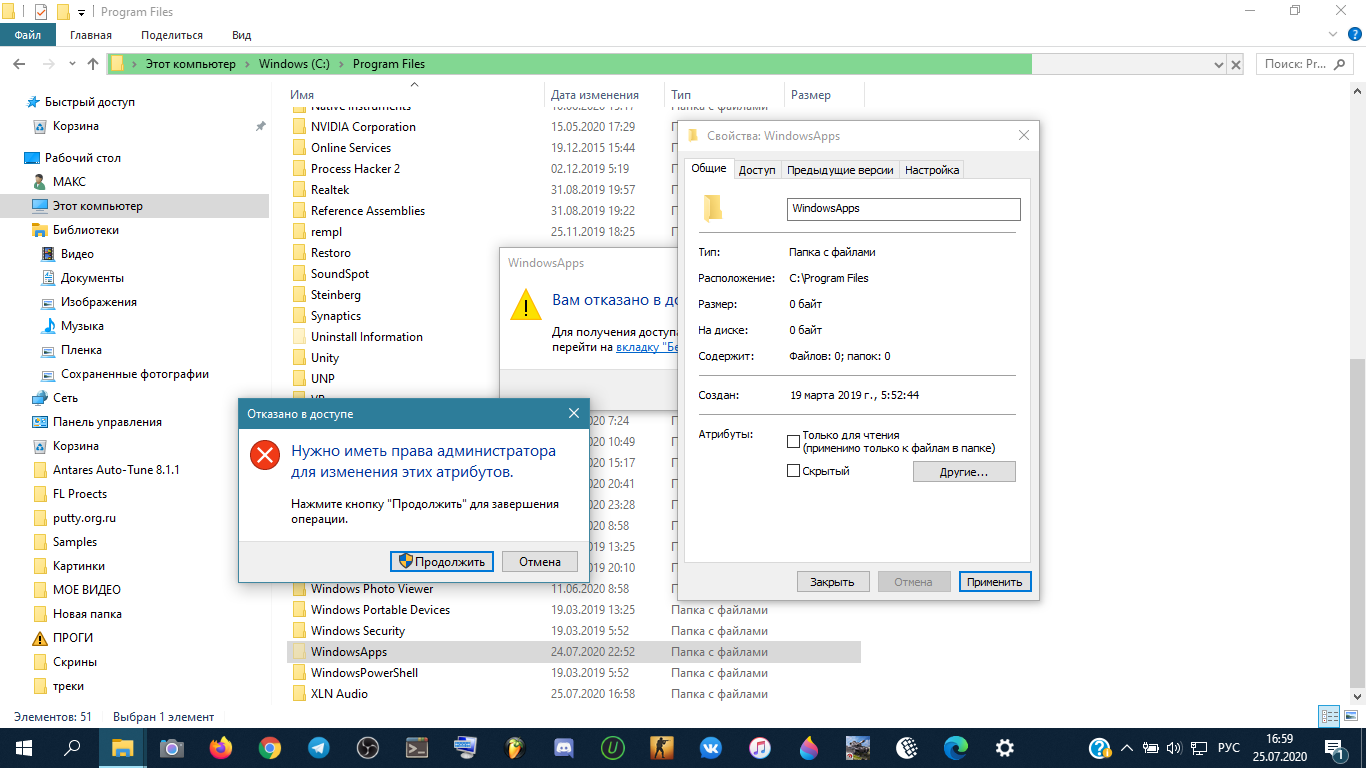Image resolution: width=1366 pixels, height=768 pixels.
Task: Go back in Explorer navigation
Action: [19, 64]
